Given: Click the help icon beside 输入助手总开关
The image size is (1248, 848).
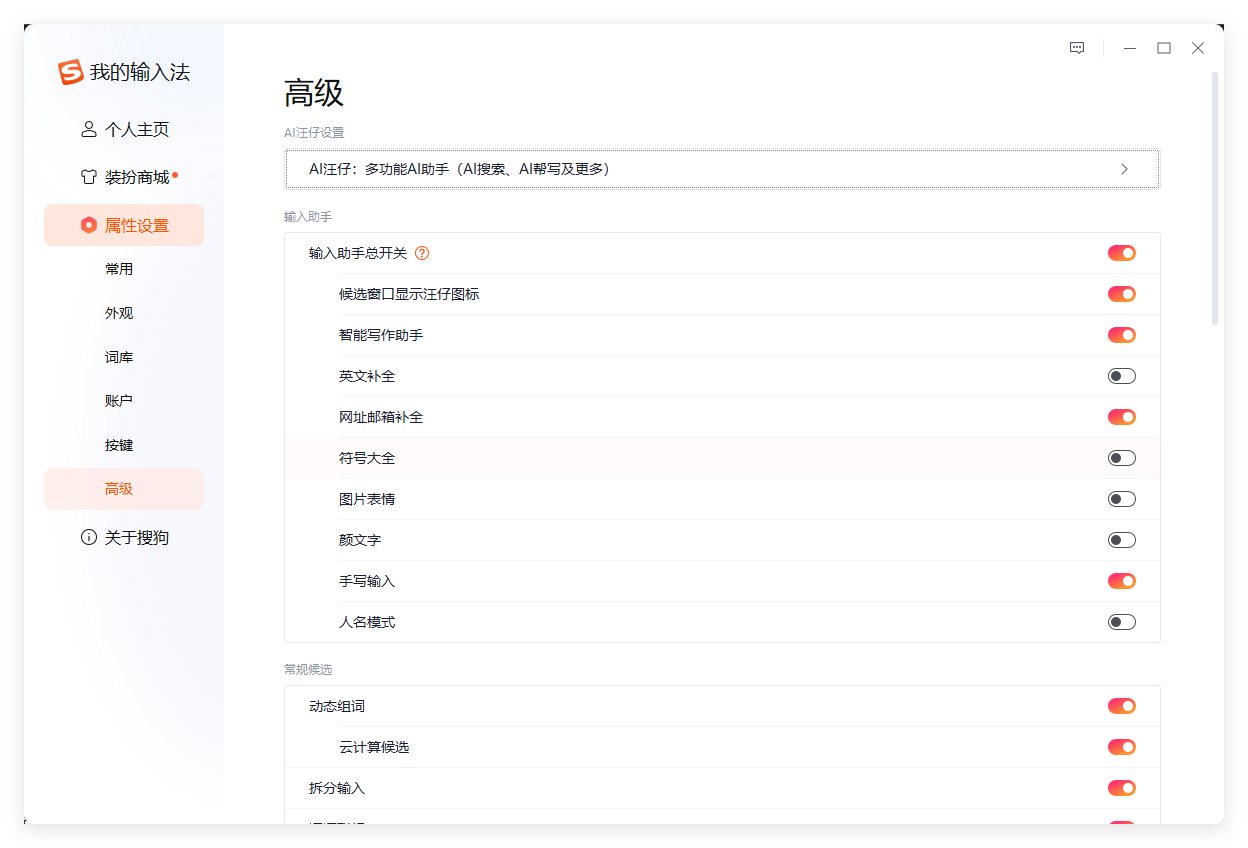Looking at the screenshot, I should coord(422,253).
